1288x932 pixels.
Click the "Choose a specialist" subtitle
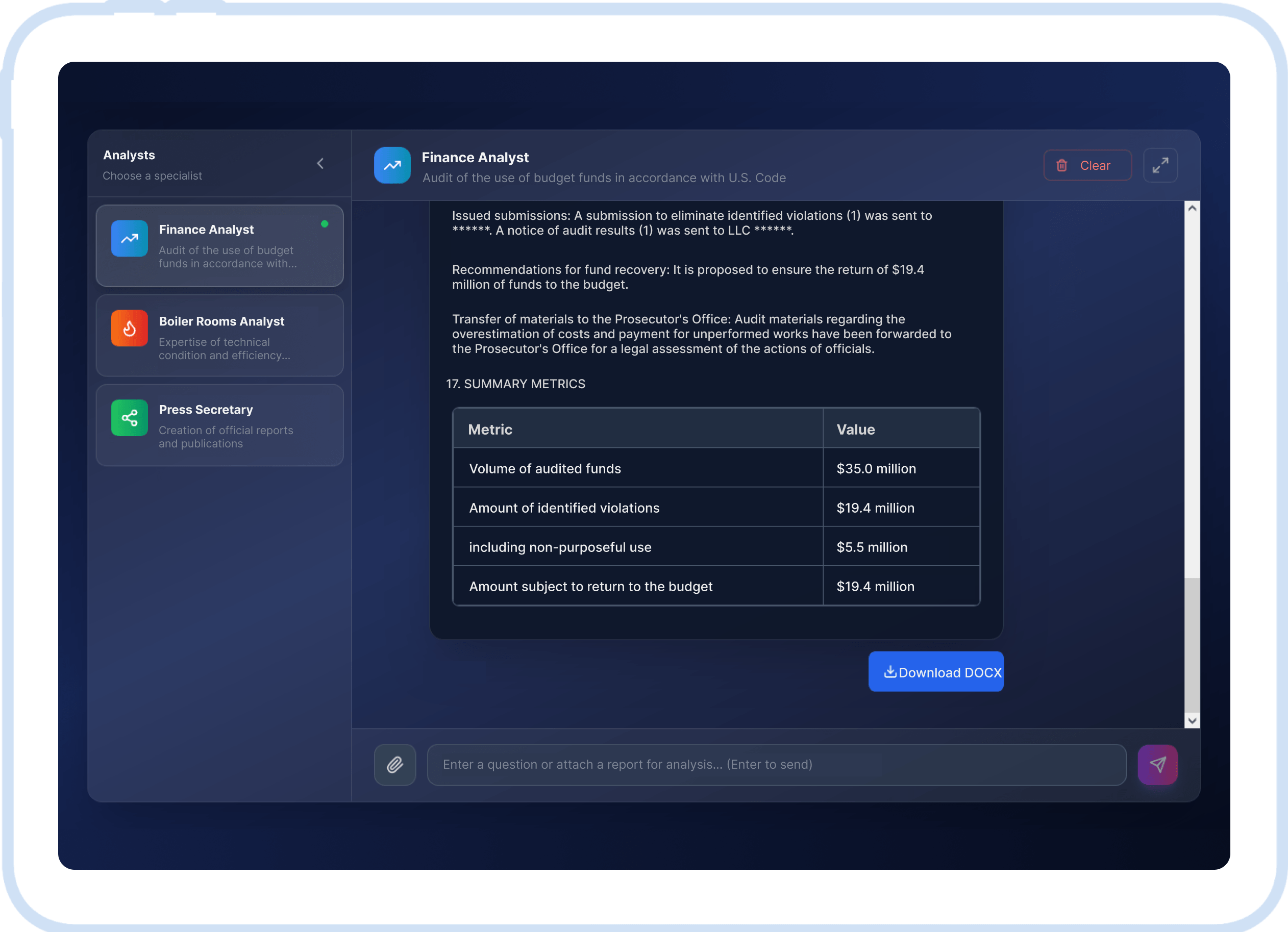(x=152, y=176)
